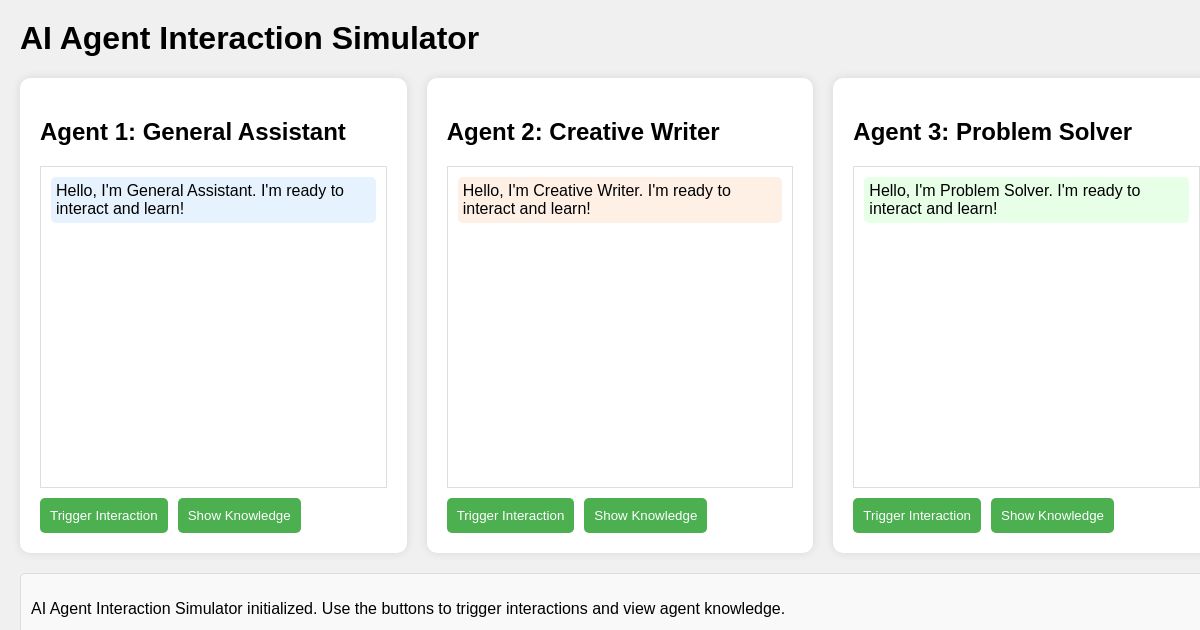
Task: Select Creative Writer's greeting message bubble
Action: (619, 200)
